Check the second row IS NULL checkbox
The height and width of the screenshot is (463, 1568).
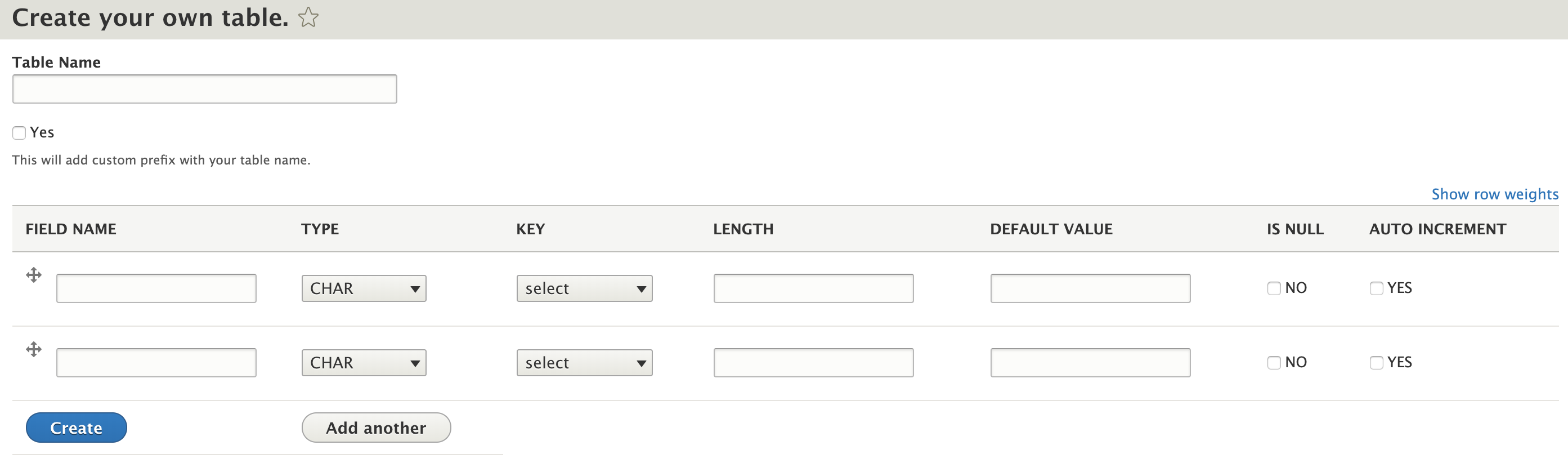coord(1274,363)
